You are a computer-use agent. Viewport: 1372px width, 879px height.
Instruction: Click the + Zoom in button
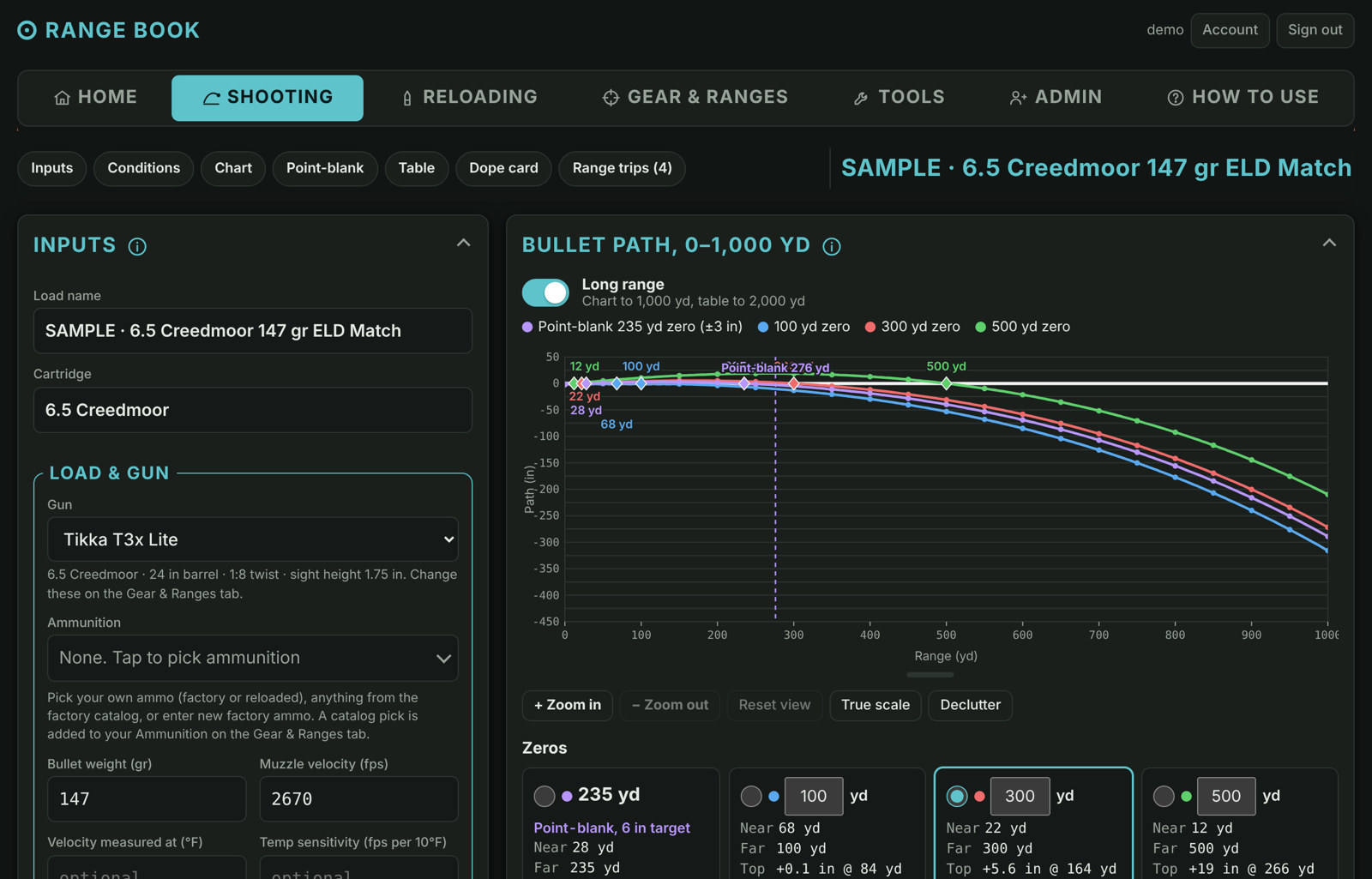(x=568, y=705)
